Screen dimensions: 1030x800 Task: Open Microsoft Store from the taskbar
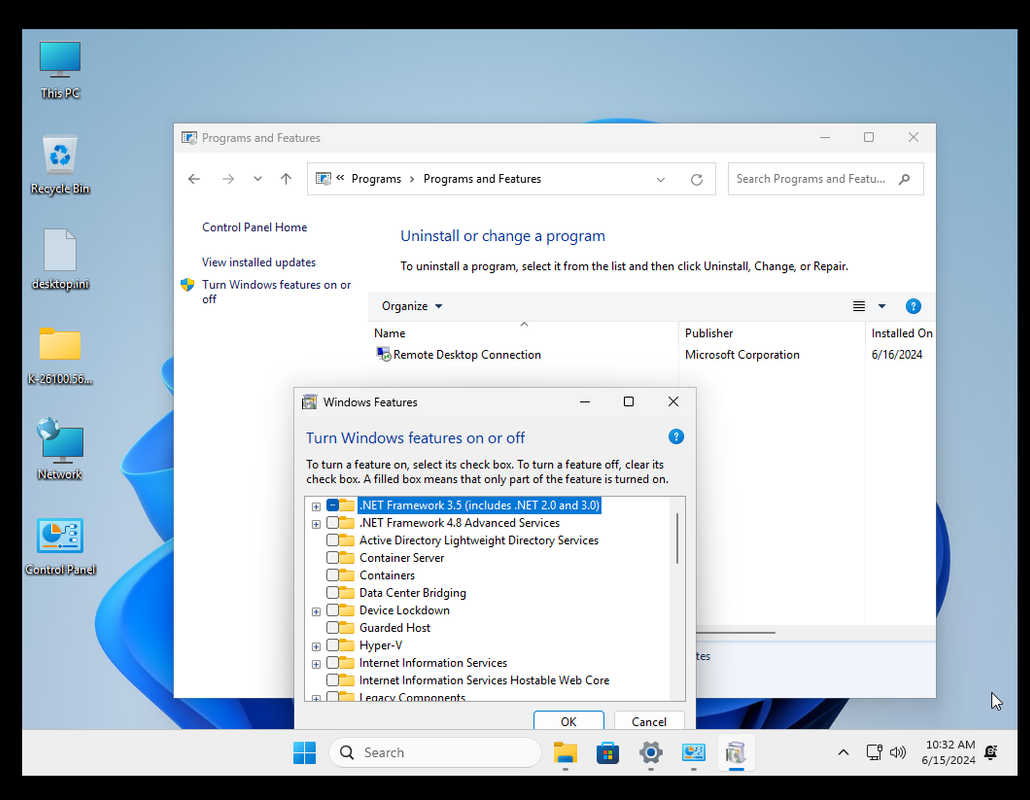click(x=608, y=753)
